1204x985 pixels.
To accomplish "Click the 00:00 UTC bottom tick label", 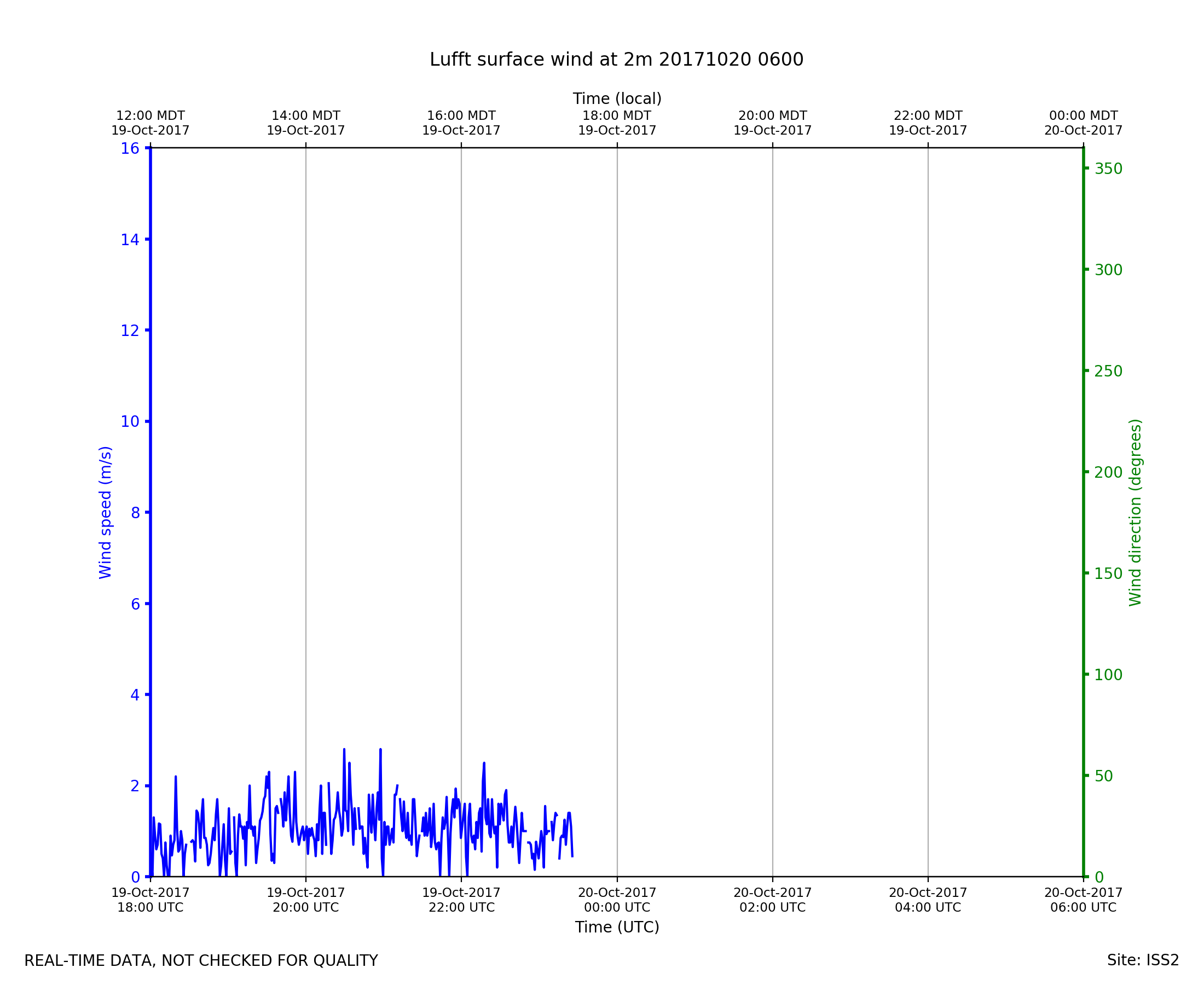I will click(x=617, y=900).
